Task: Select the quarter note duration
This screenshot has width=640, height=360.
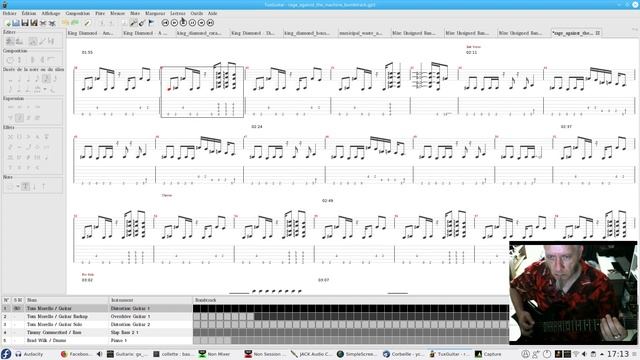Action: point(28,79)
